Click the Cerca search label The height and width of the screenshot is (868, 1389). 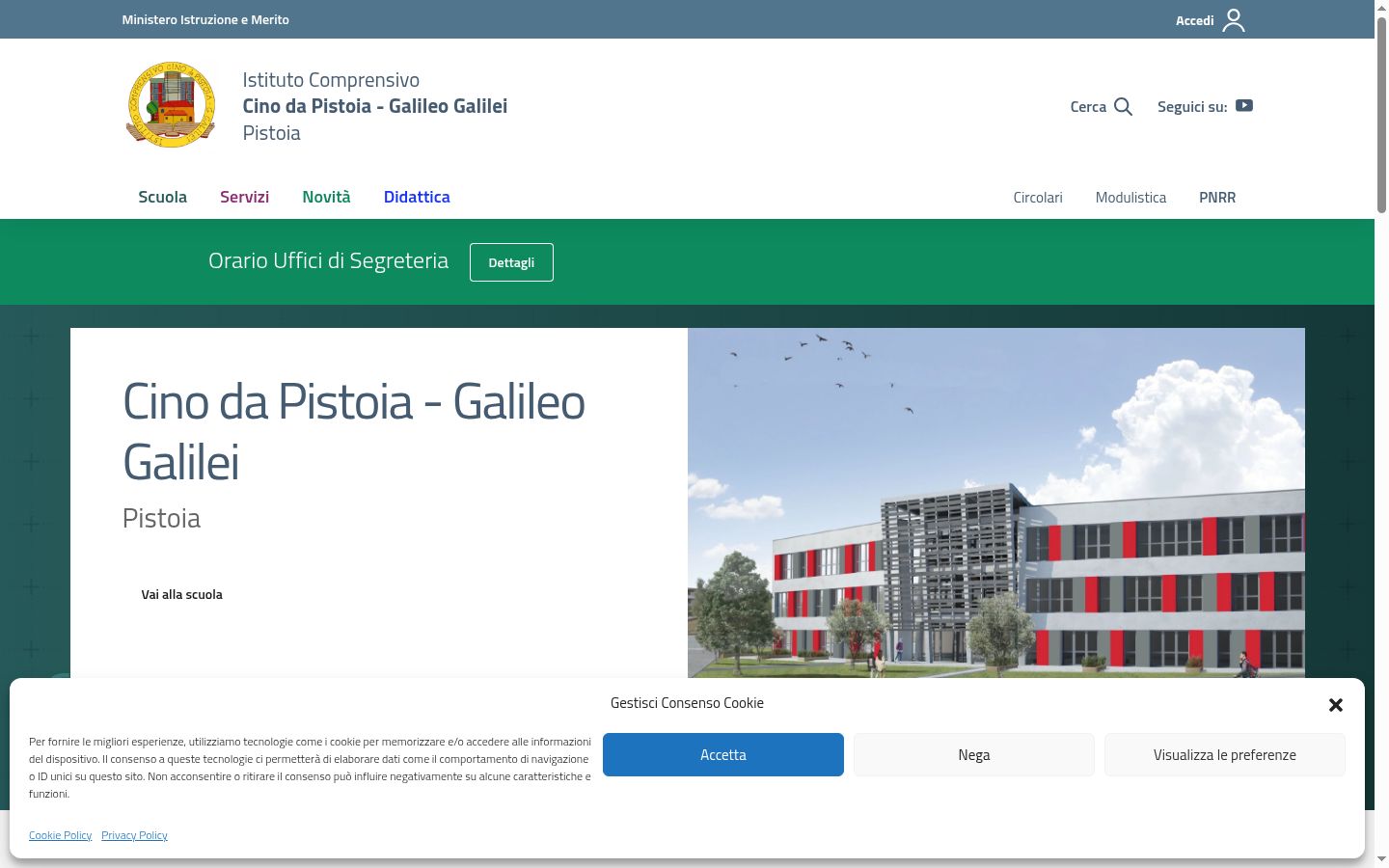click(x=1088, y=107)
